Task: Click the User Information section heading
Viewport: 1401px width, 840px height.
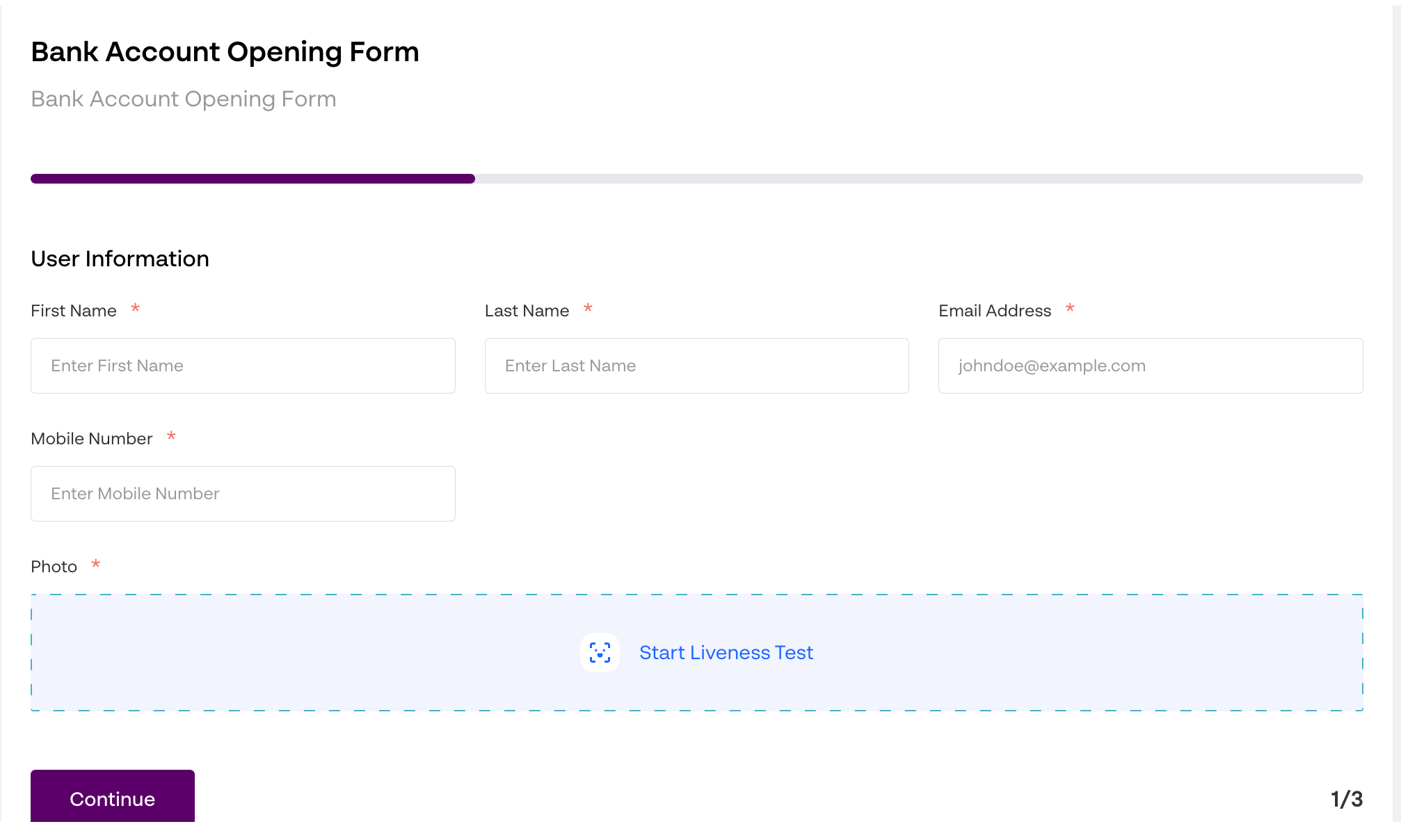Action: [120, 259]
